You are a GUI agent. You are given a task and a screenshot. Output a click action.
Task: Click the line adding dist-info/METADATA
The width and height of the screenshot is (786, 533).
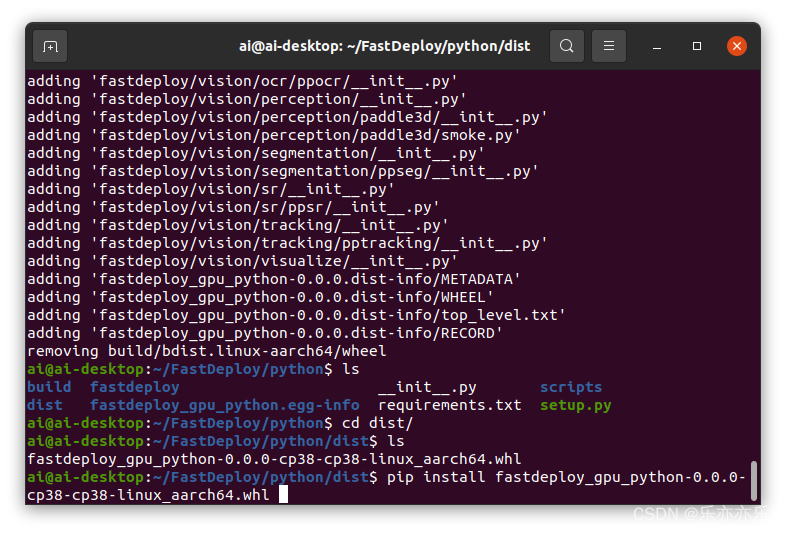274,279
